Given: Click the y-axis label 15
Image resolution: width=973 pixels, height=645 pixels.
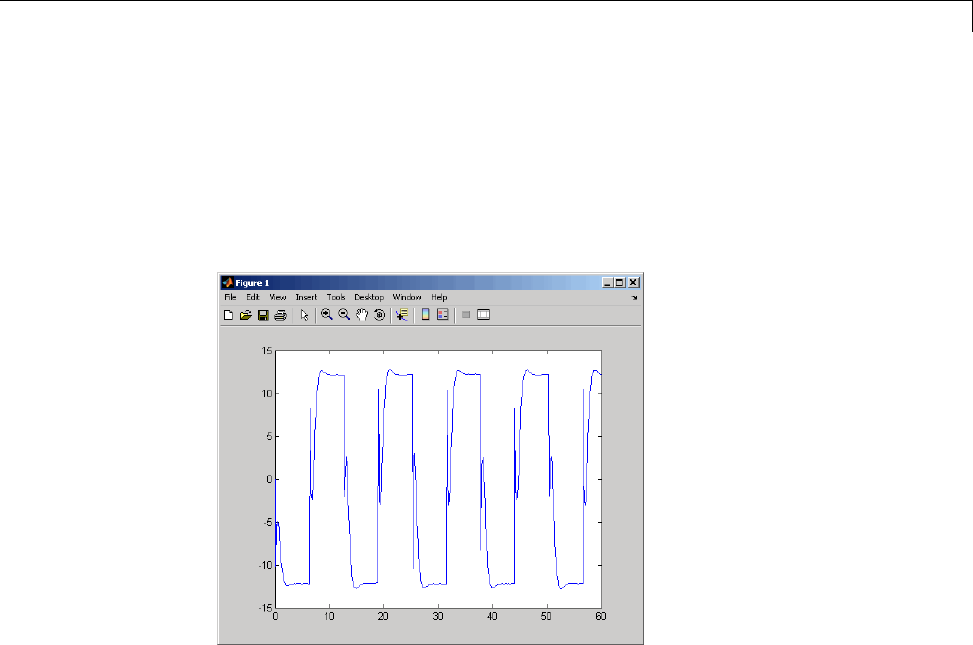Looking at the screenshot, I should point(267,351).
